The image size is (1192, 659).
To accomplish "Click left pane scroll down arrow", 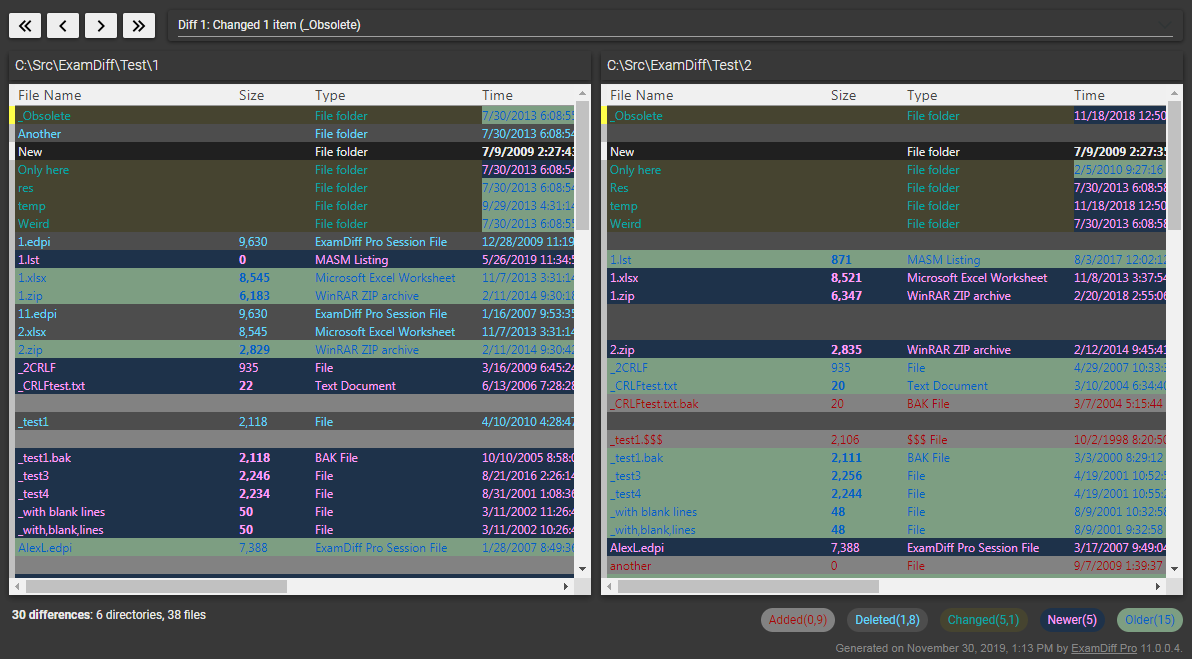I will [x=582, y=569].
